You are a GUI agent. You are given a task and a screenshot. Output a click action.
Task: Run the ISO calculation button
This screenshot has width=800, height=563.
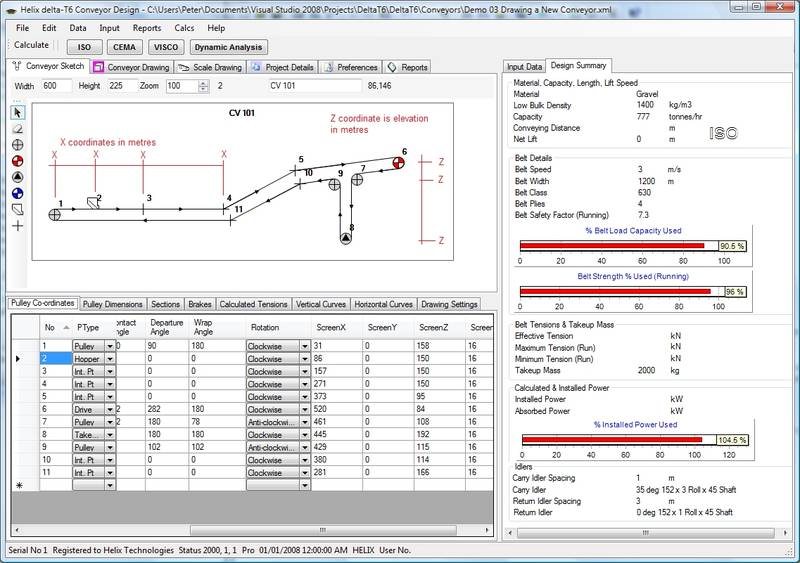tap(84, 47)
